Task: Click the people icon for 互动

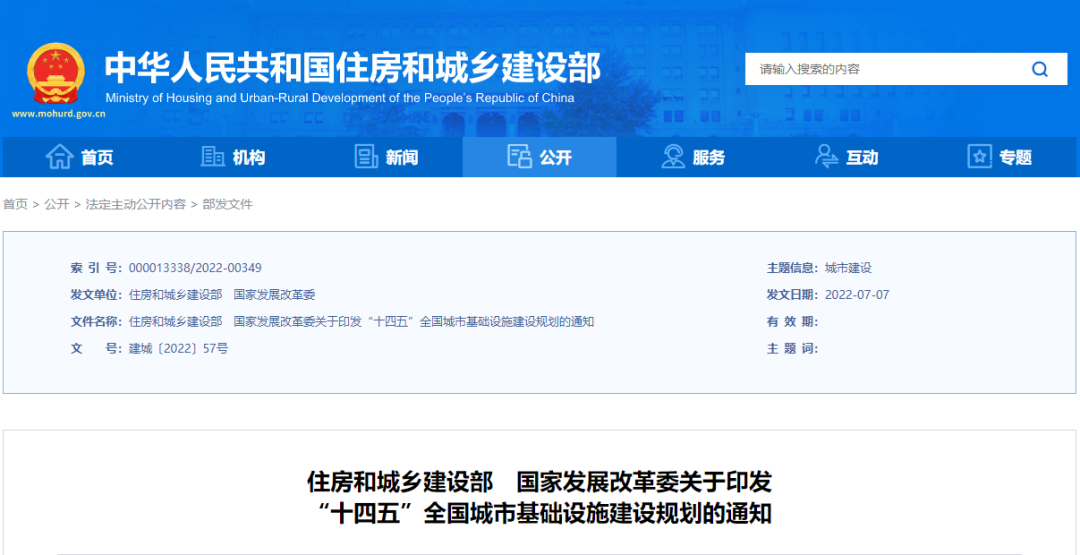Action: [x=826, y=157]
